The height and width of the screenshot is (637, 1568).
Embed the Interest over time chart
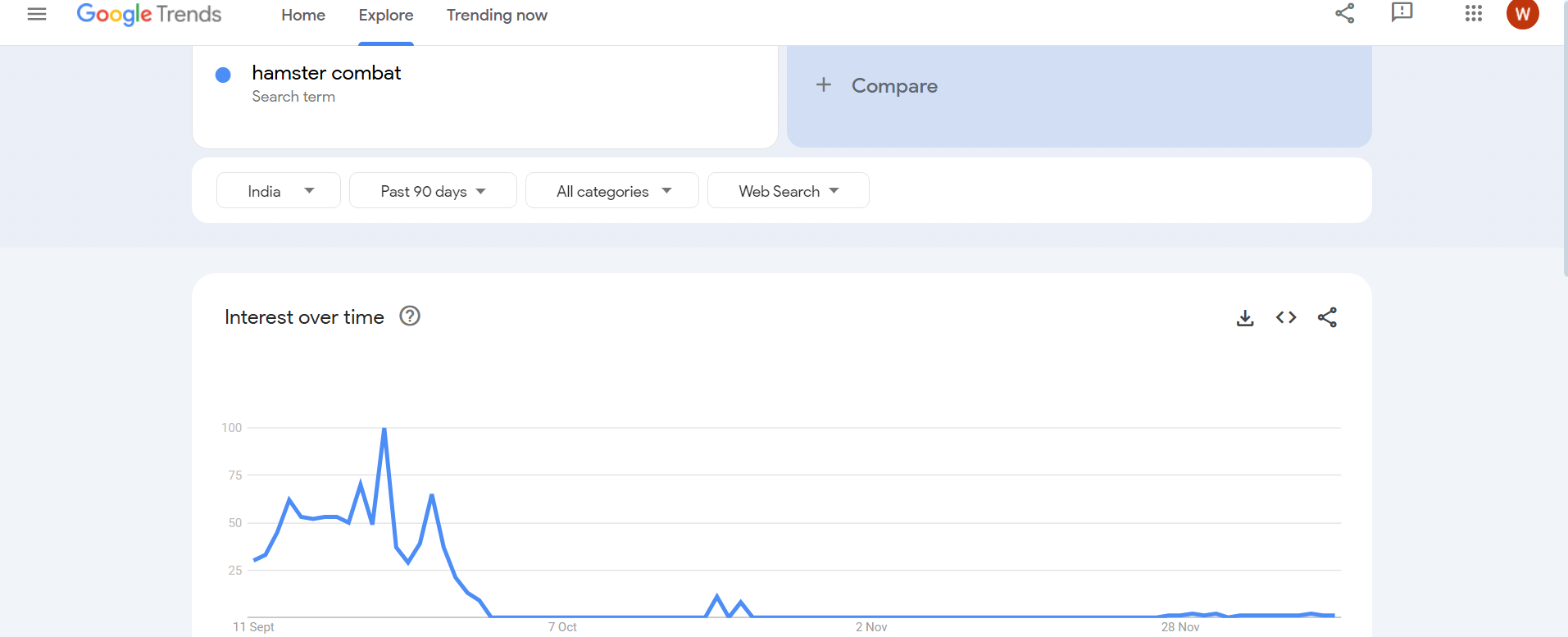(1286, 317)
